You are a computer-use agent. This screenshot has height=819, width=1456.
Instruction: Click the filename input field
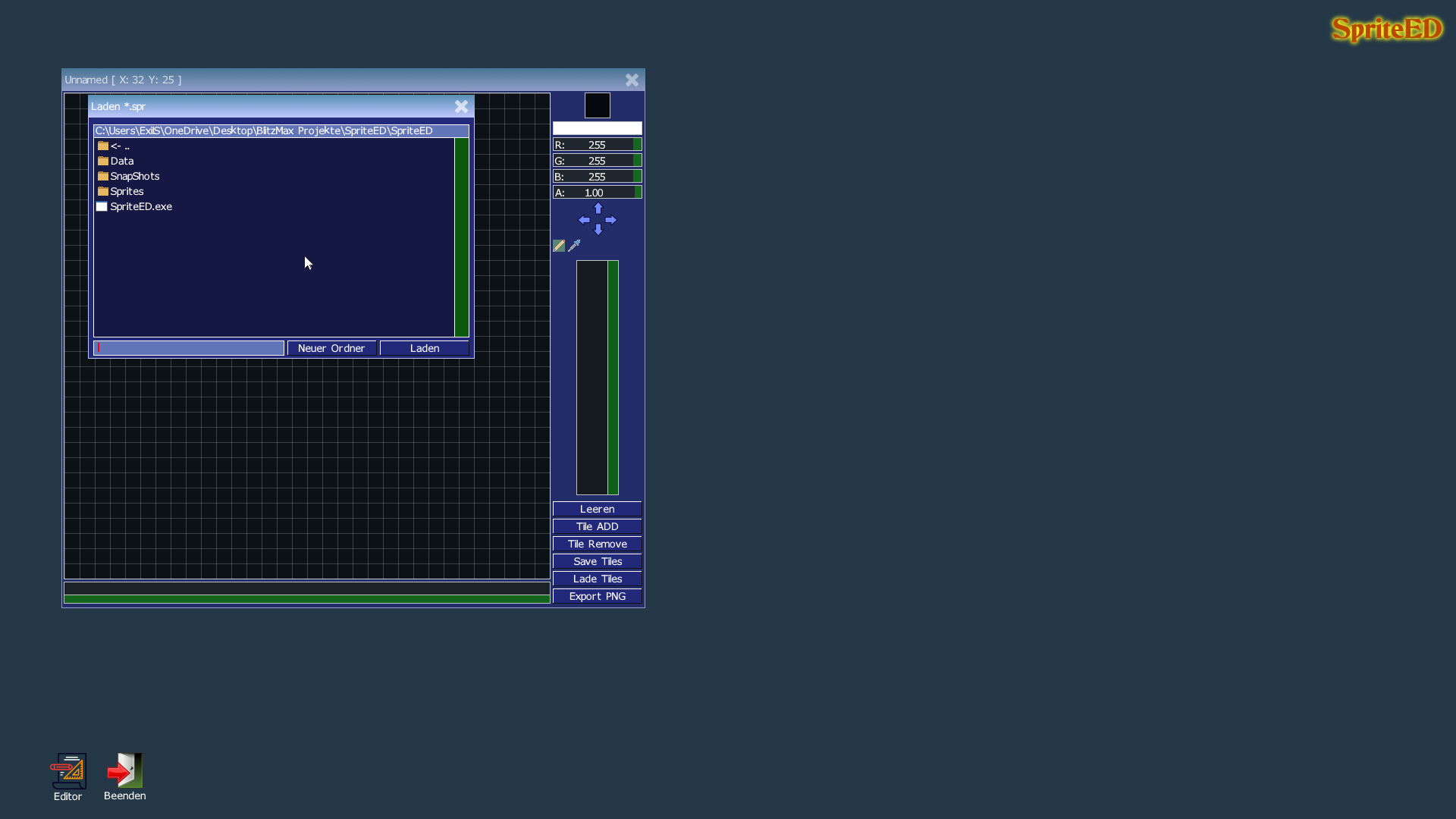click(x=189, y=348)
